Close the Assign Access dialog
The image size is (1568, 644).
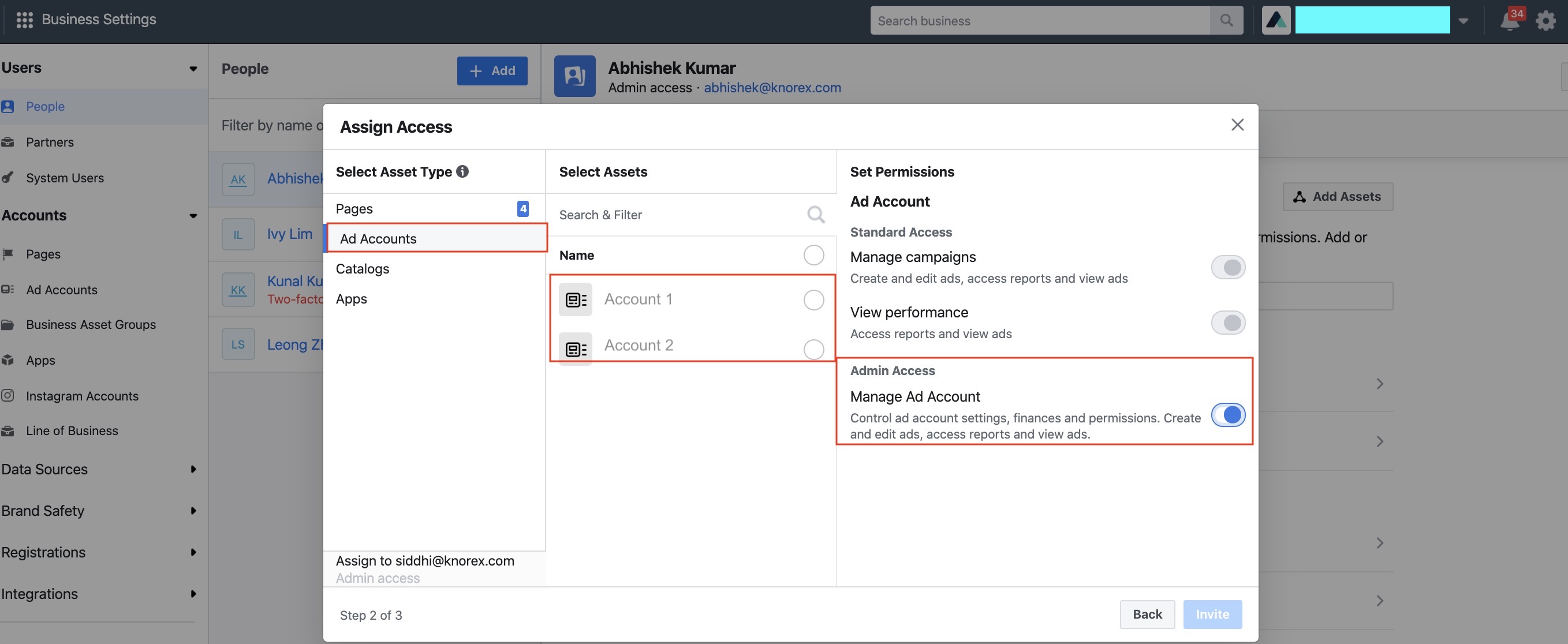point(1237,125)
